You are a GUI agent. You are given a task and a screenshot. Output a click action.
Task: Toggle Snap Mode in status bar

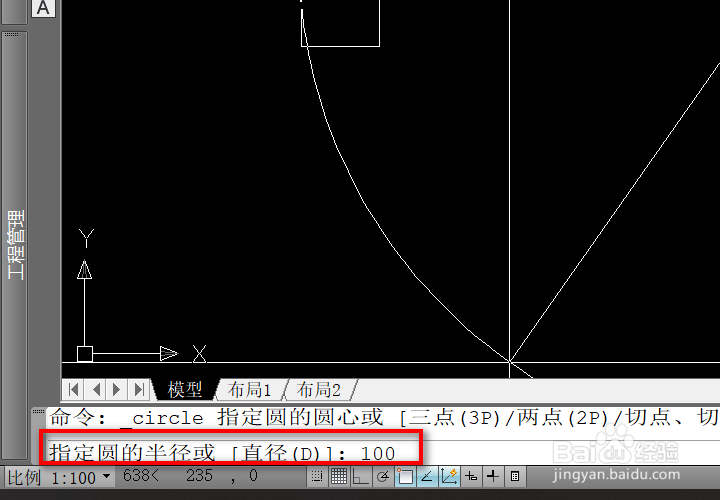316,477
